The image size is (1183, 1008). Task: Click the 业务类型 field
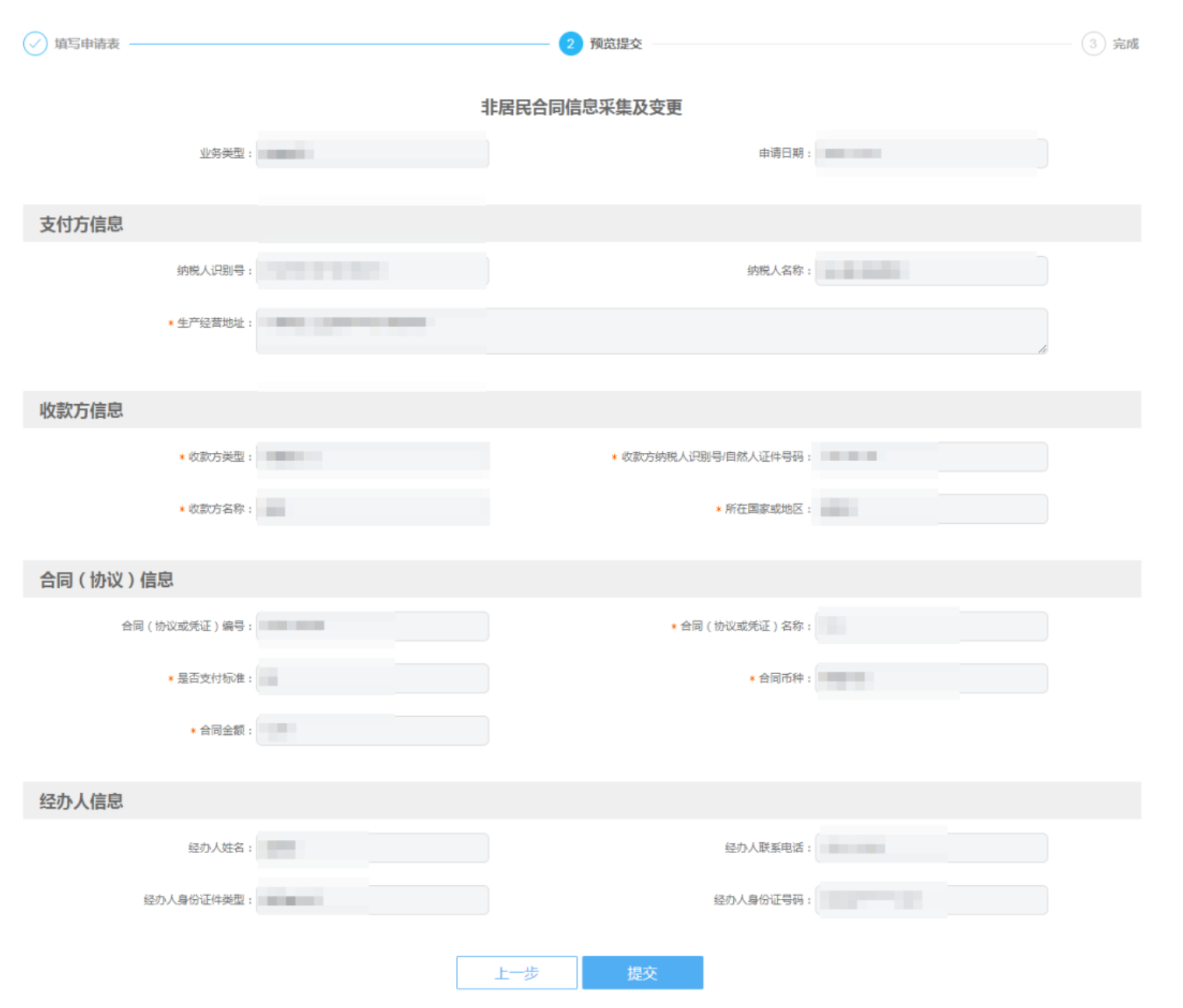[x=373, y=153]
